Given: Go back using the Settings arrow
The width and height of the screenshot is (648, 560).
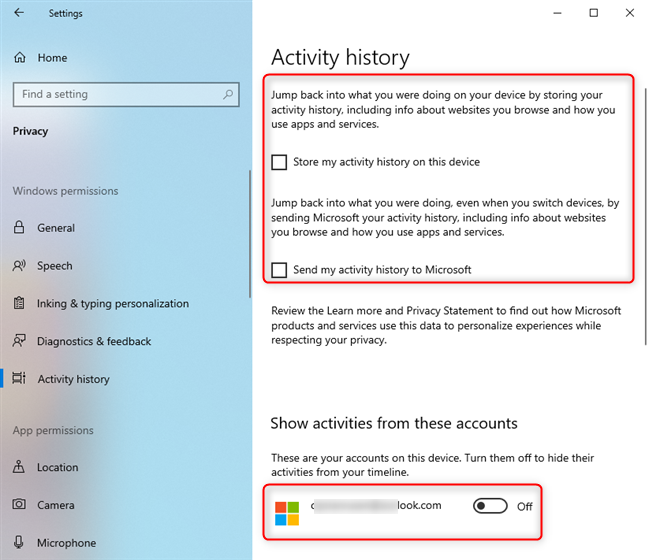Looking at the screenshot, I should coord(19,13).
